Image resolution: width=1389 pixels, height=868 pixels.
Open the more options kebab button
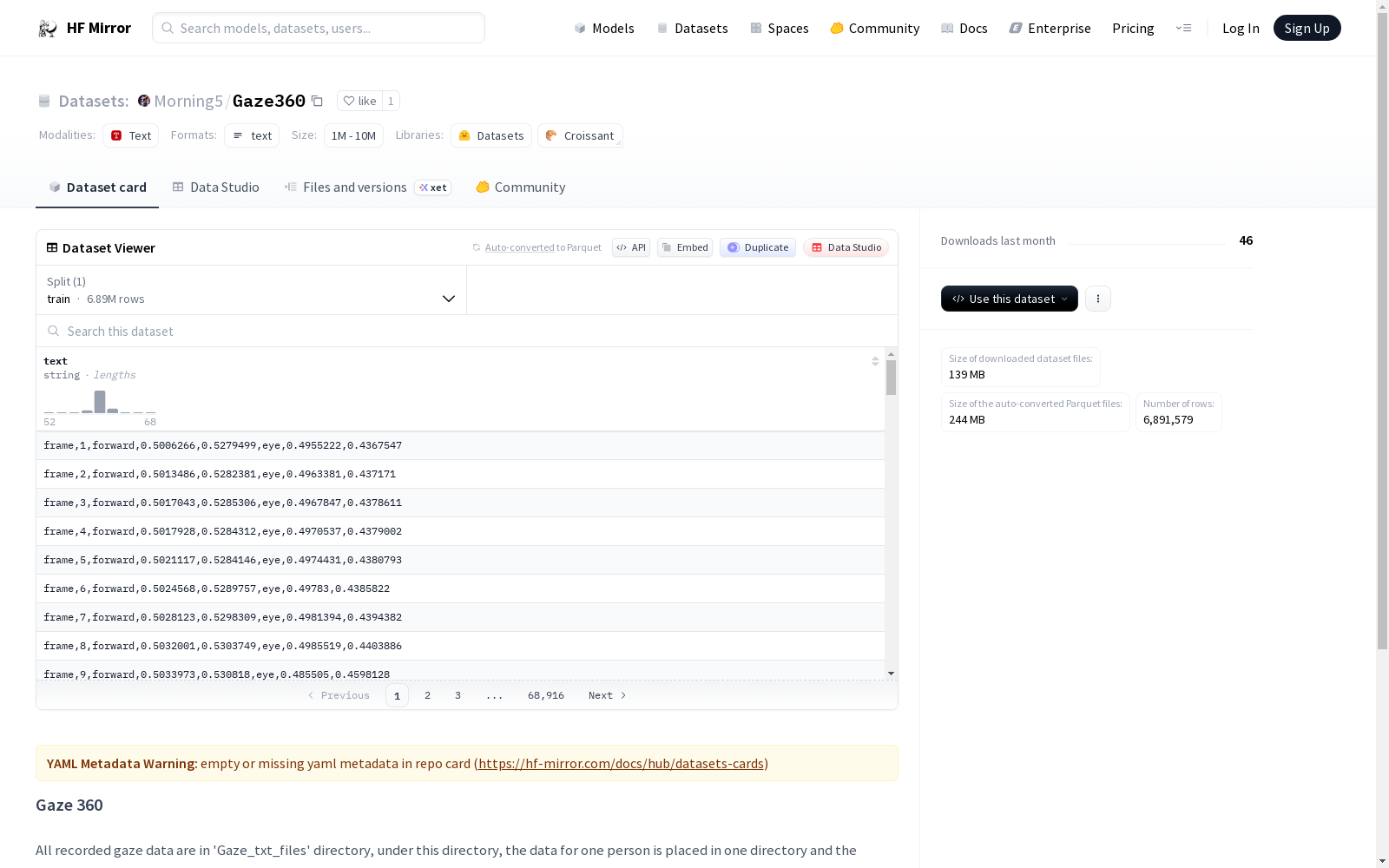(1098, 299)
